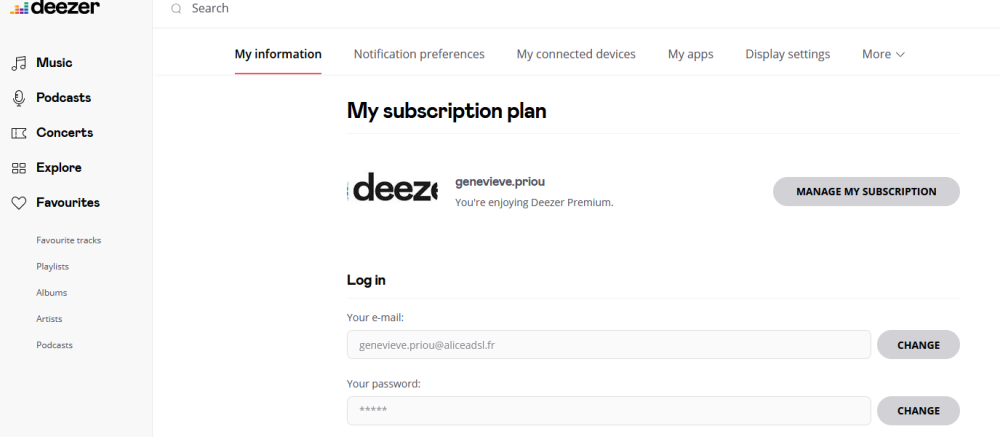Expand the More dropdown menu
This screenshot has width=1000, height=437.
(883, 54)
